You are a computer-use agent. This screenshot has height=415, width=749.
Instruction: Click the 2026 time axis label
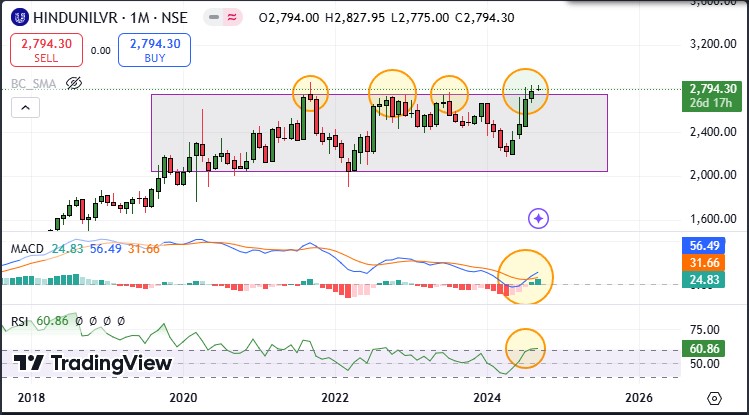pyautogui.click(x=639, y=398)
